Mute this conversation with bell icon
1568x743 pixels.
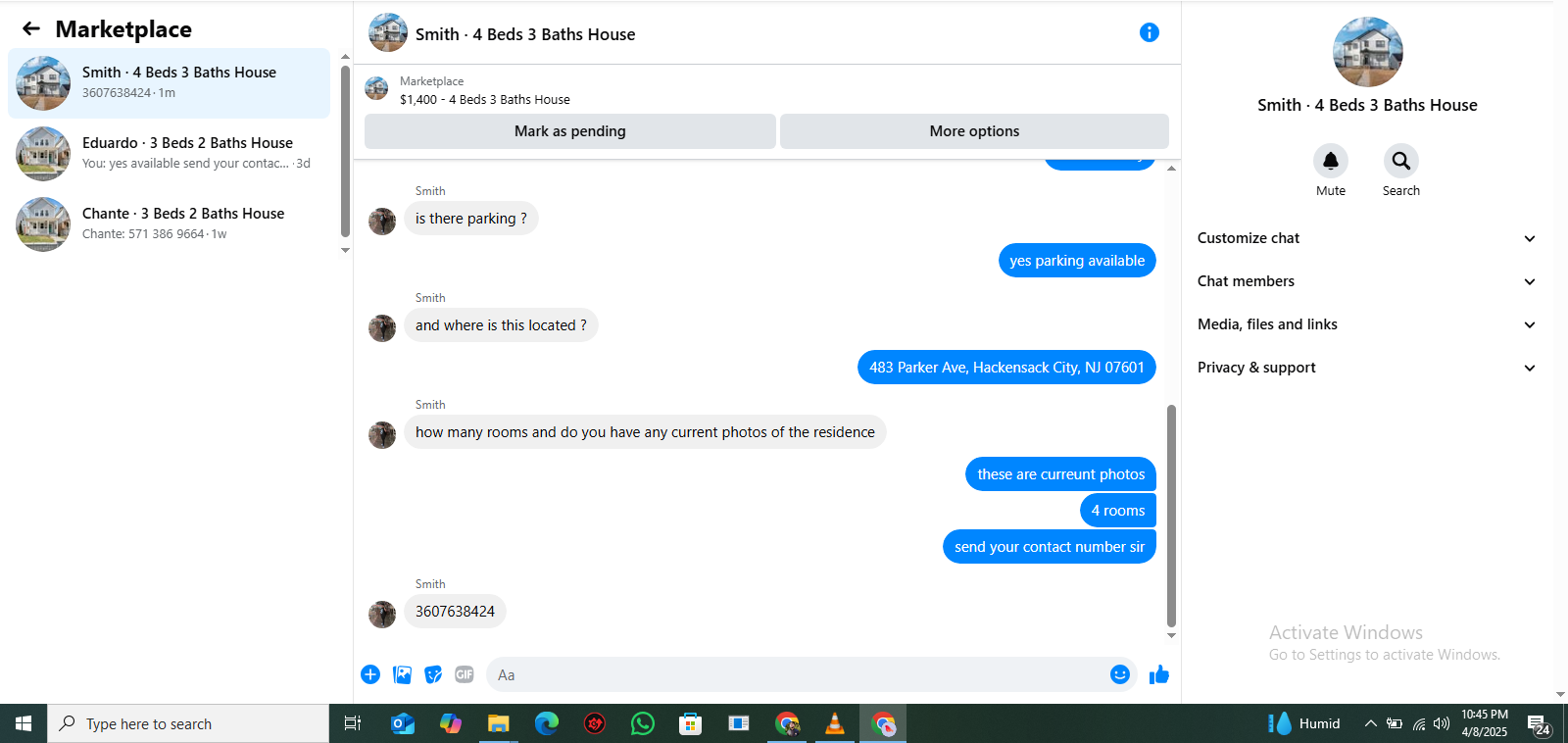(x=1331, y=161)
